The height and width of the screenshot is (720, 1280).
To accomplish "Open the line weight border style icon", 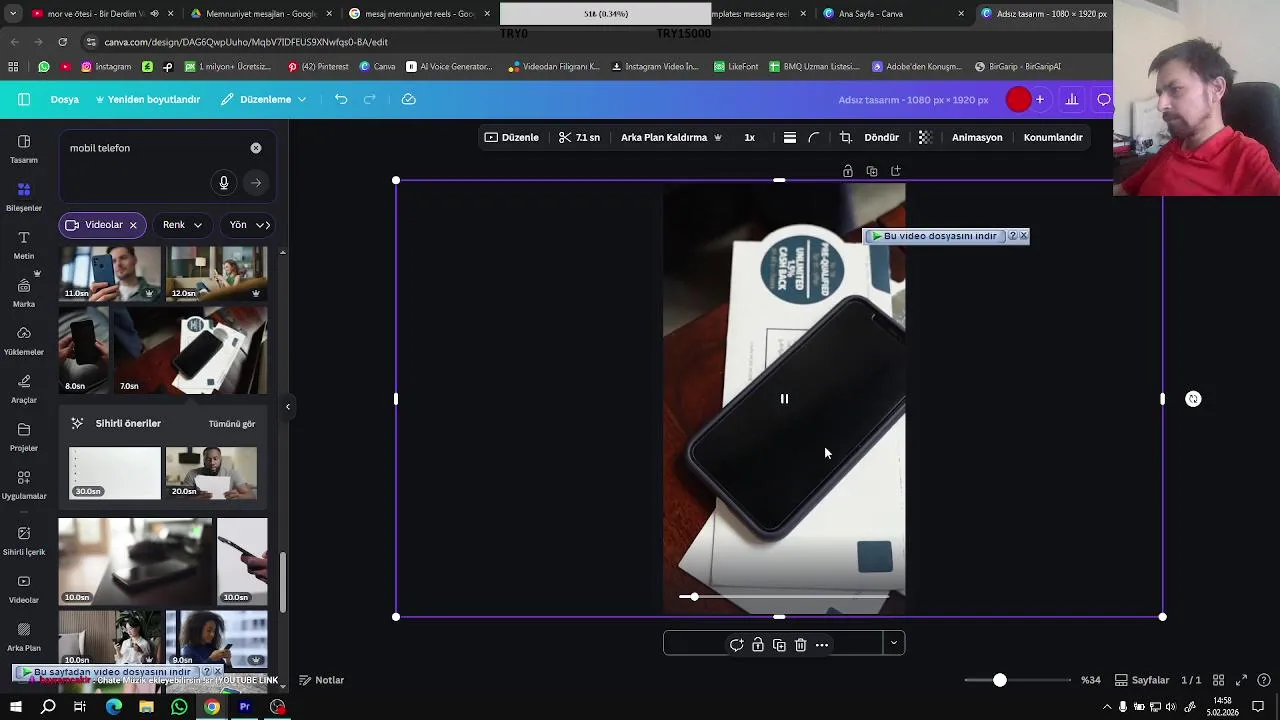I will tap(789, 137).
